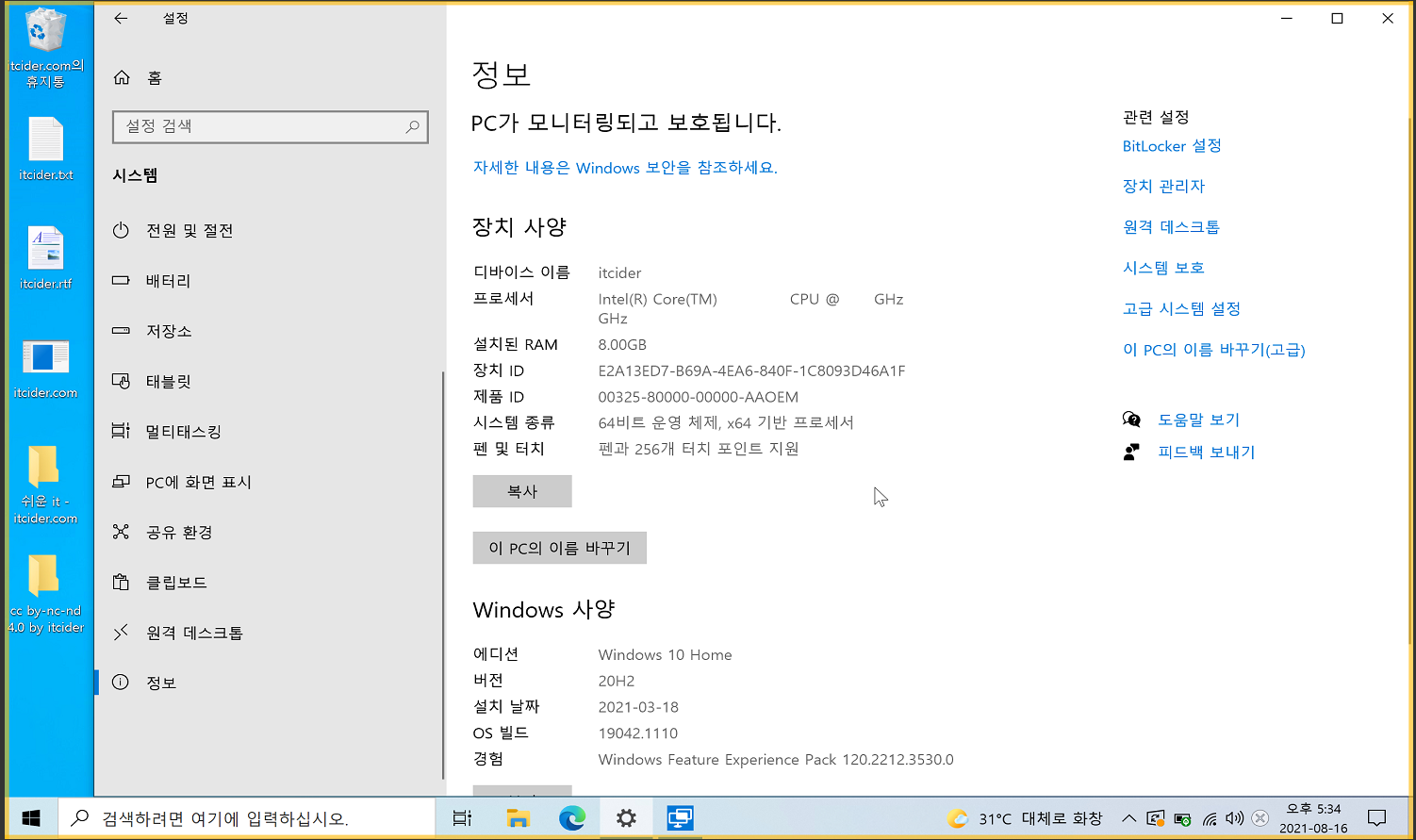Click the shared experiences icon beside 공유 환경

pyautogui.click(x=121, y=532)
